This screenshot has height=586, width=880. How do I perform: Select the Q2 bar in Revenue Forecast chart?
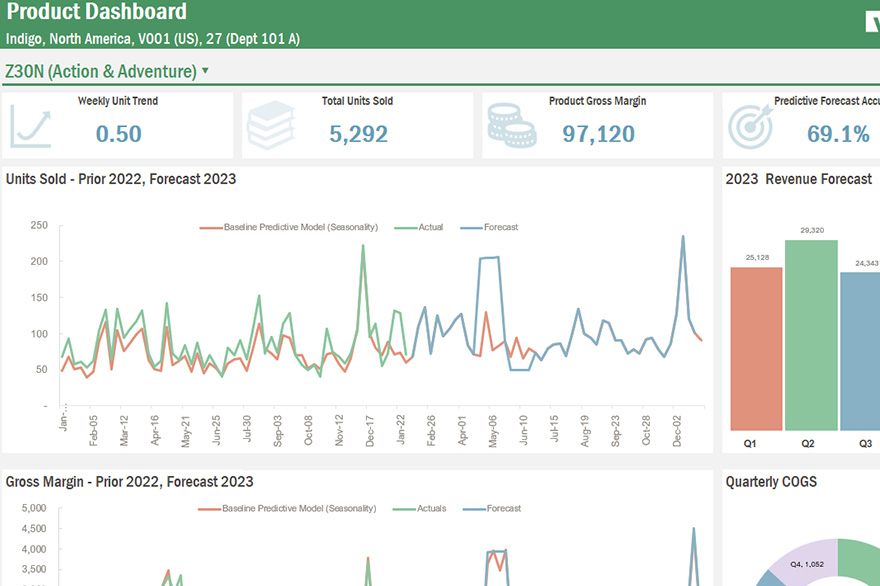click(811, 335)
